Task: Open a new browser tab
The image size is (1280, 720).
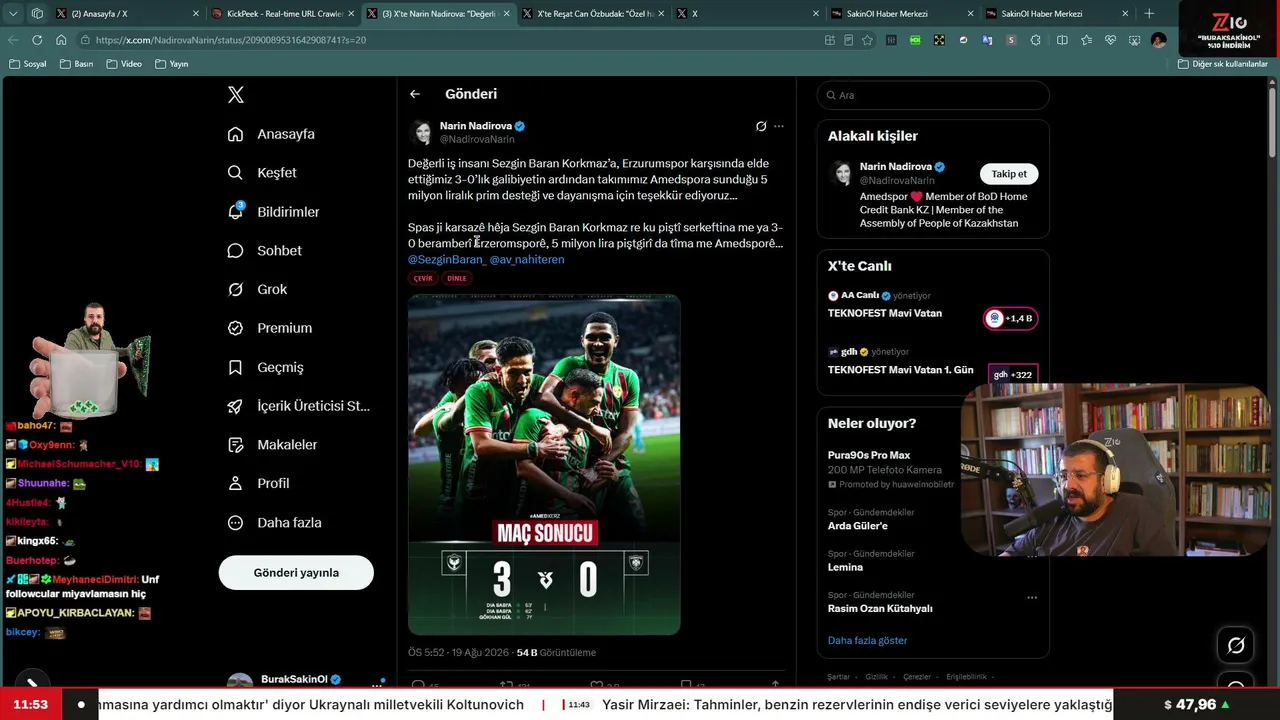Action: tap(1149, 14)
